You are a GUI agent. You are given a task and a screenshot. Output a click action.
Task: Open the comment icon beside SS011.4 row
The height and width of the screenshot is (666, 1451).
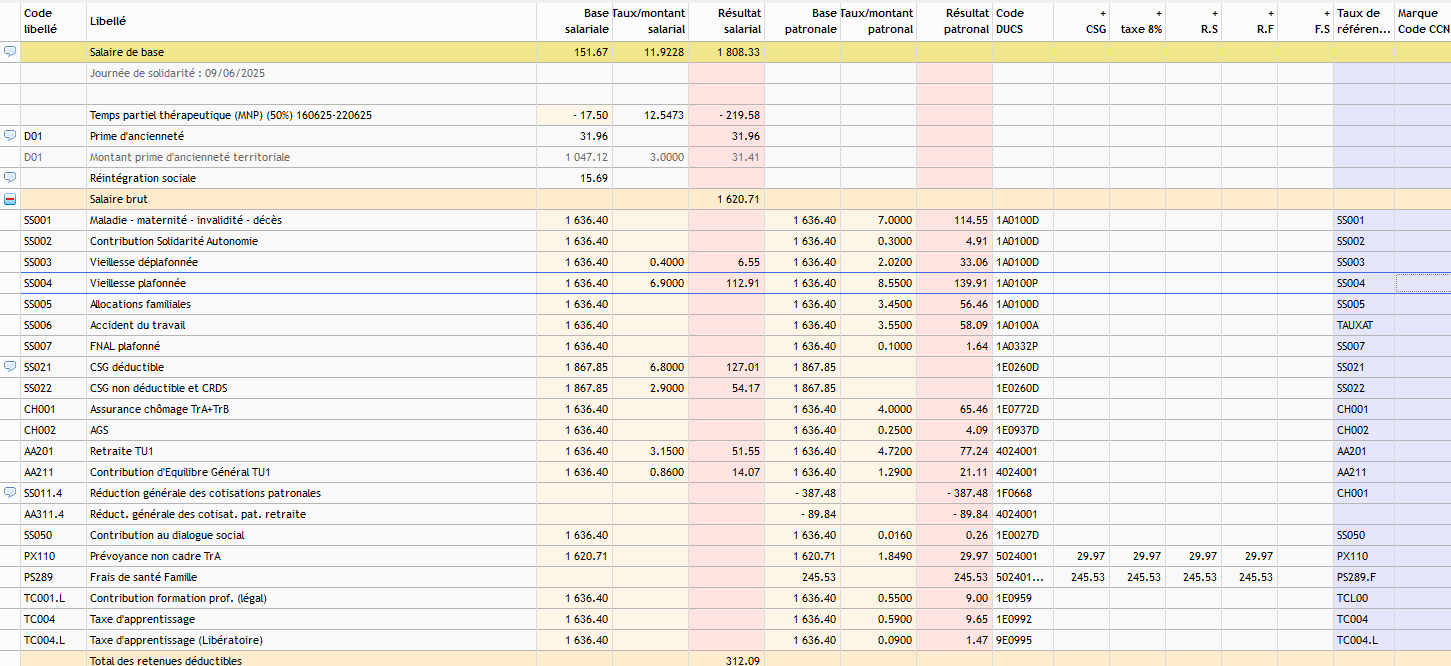[x=10, y=492]
